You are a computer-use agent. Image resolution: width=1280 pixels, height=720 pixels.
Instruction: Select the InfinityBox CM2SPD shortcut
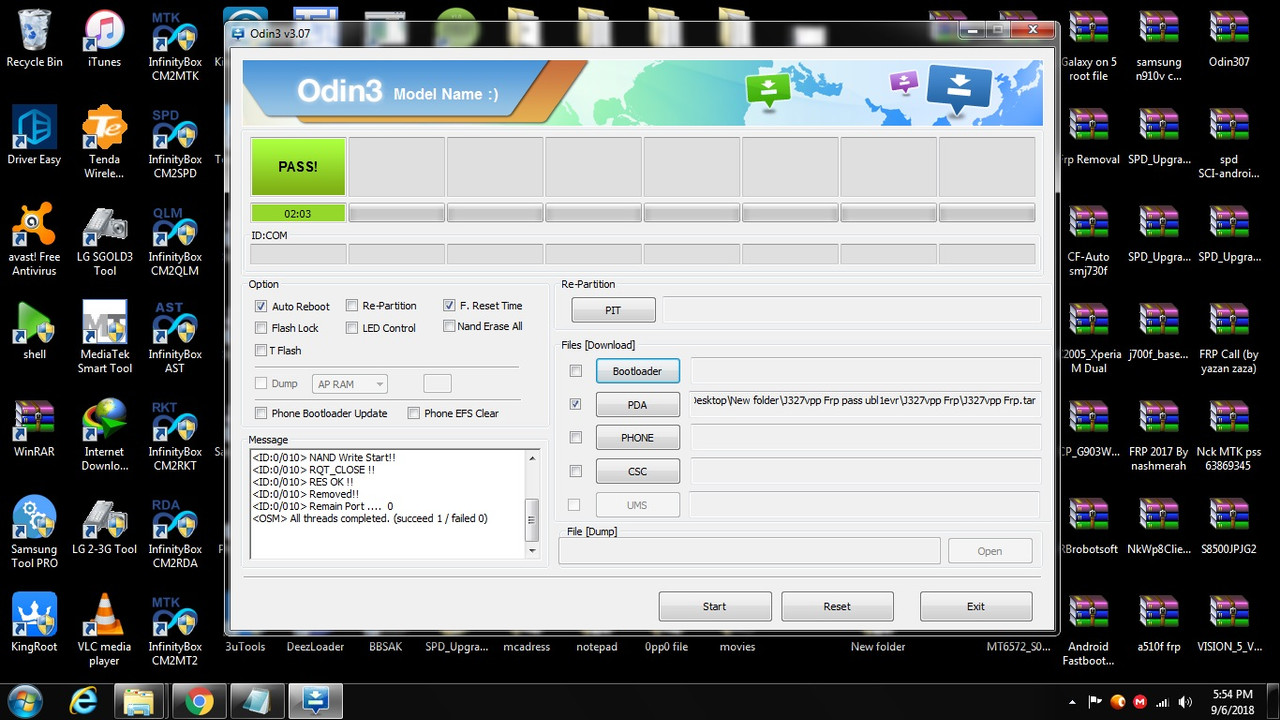[175, 144]
